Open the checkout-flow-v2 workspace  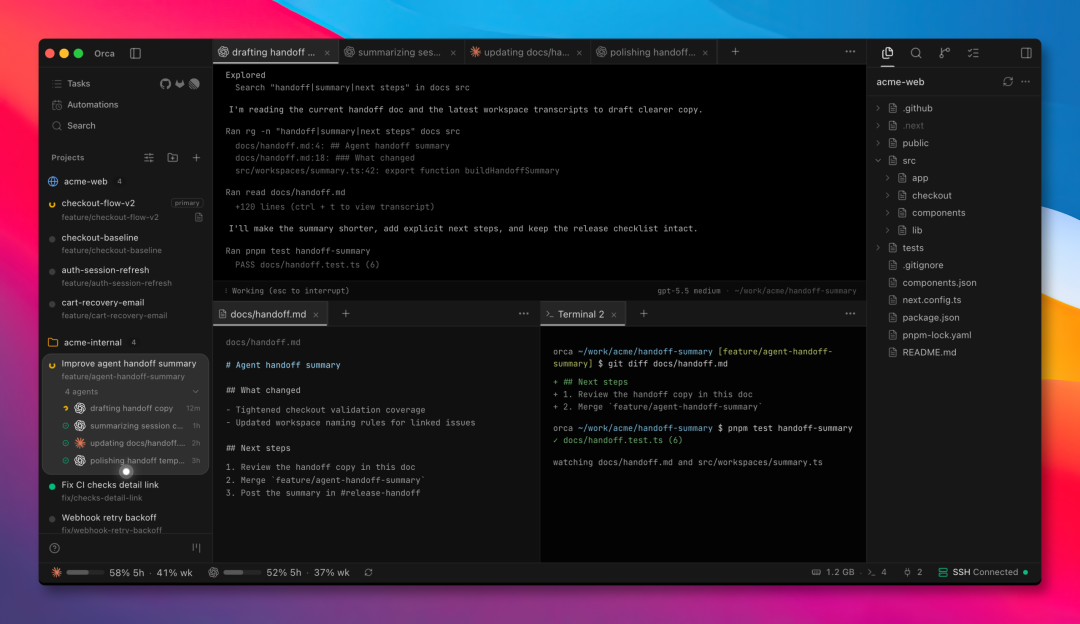[126, 209]
